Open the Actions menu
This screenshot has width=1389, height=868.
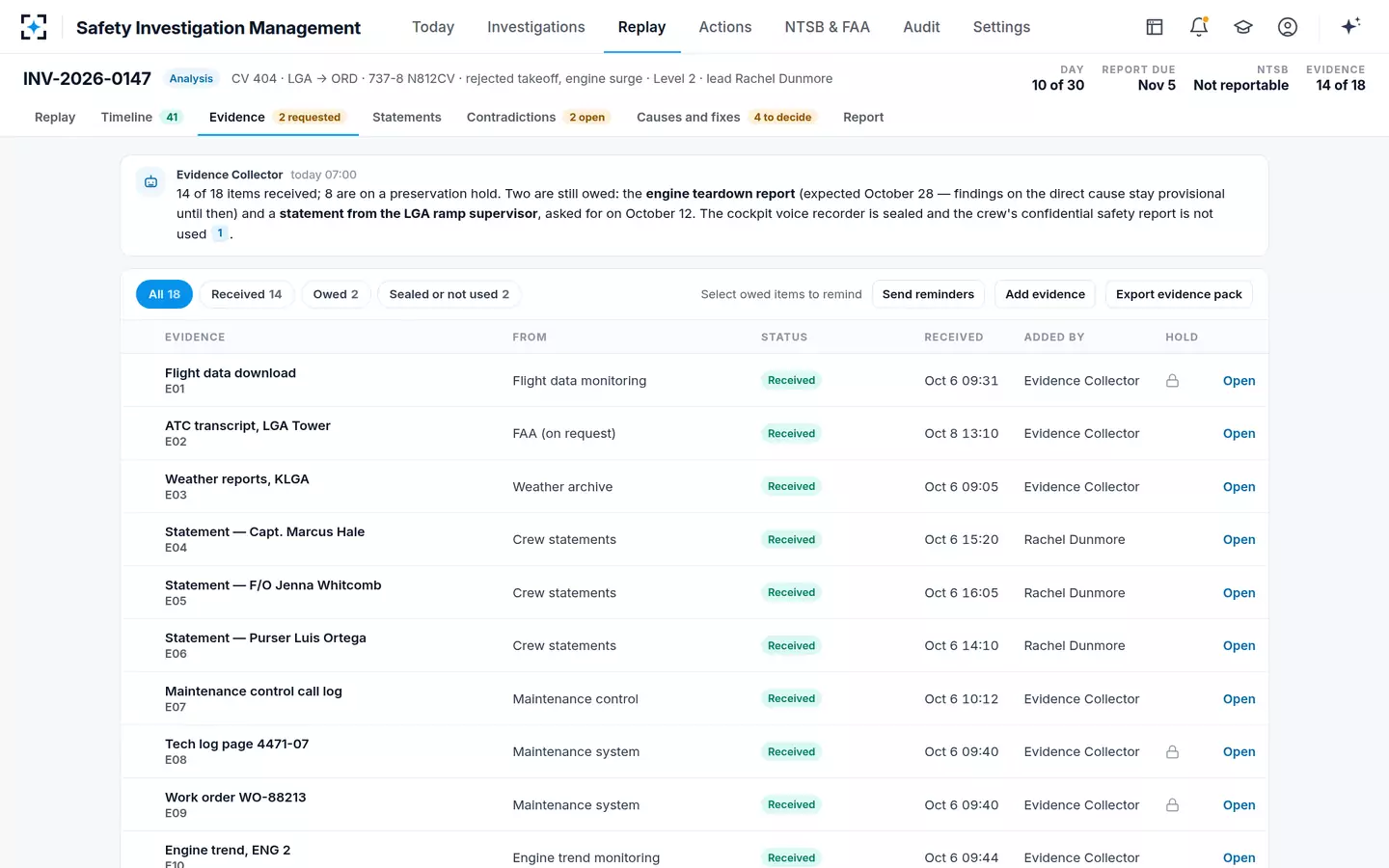pyautogui.click(x=725, y=27)
